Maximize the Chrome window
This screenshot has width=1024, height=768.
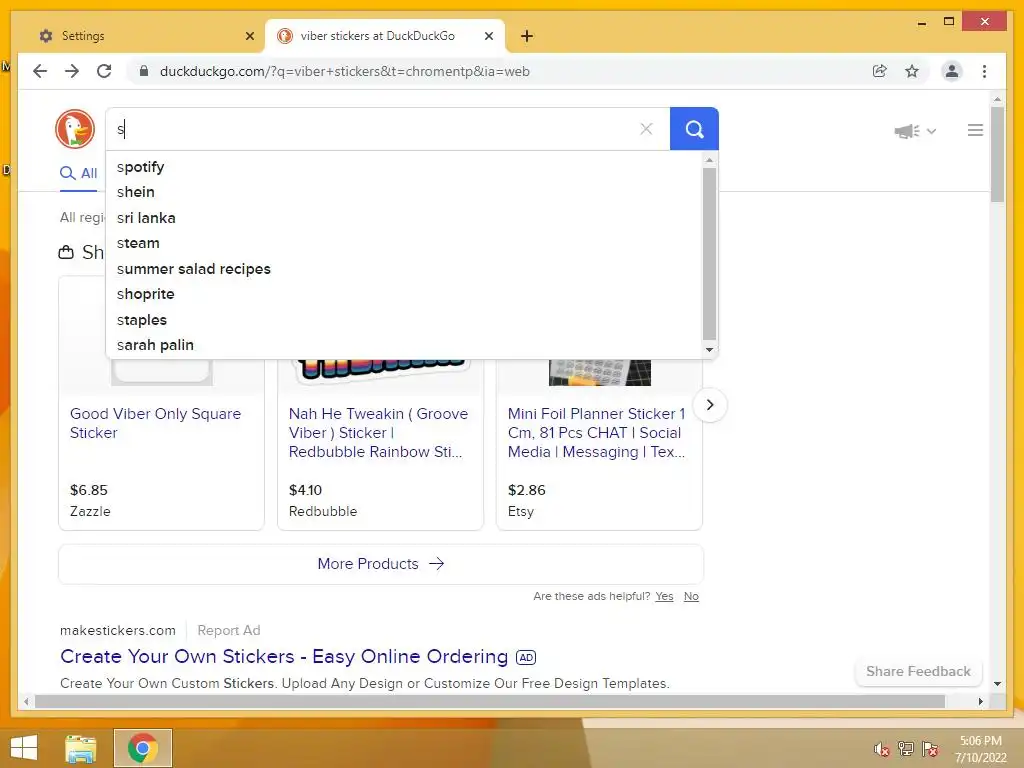coord(949,22)
